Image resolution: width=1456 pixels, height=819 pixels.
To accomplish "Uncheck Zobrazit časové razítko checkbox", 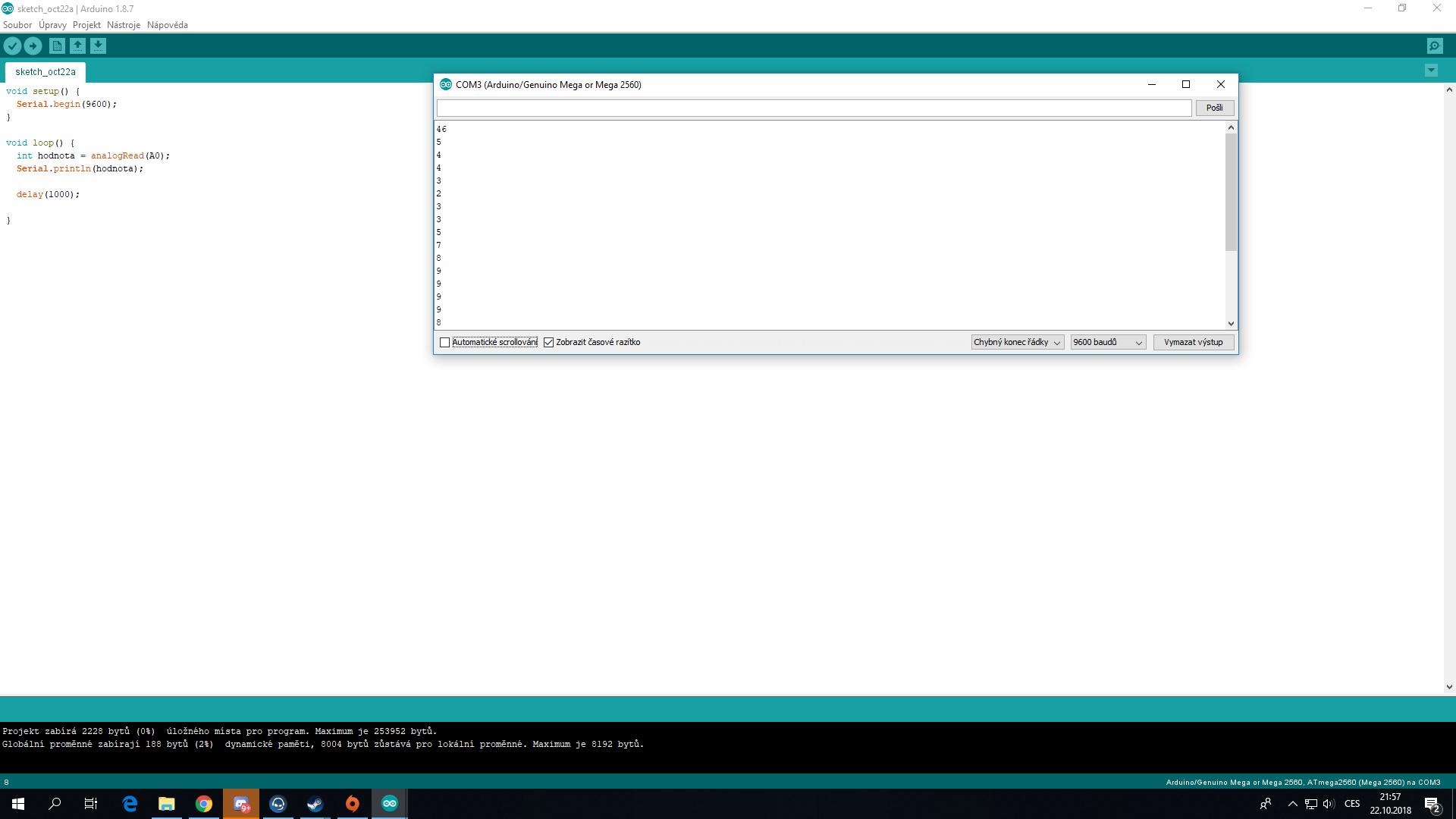I will [x=549, y=343].
